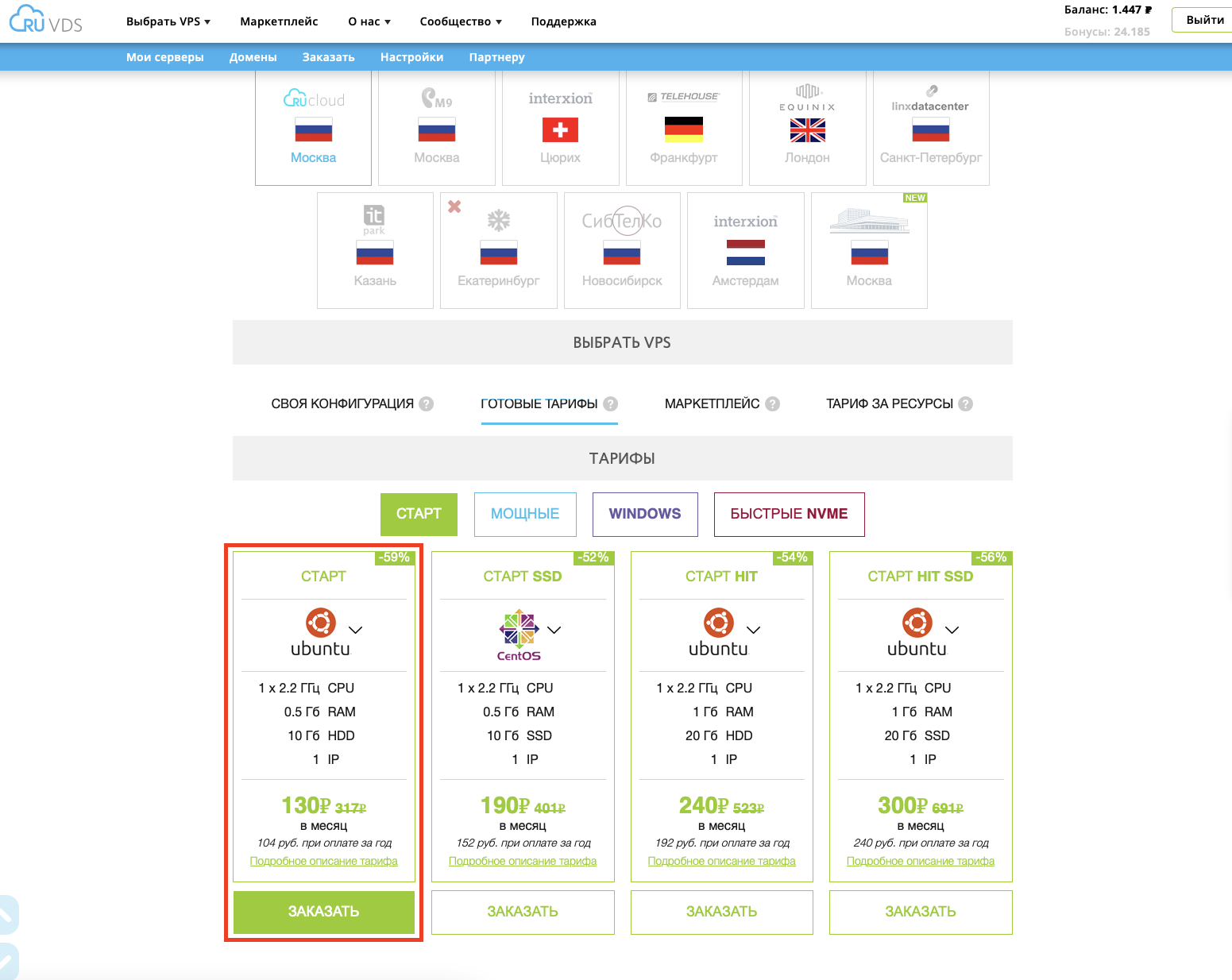Screen dimensions: 1232x980
Task: Click Заказать for the СТАРТ SSD plan
Action: [x=523, y=912]
